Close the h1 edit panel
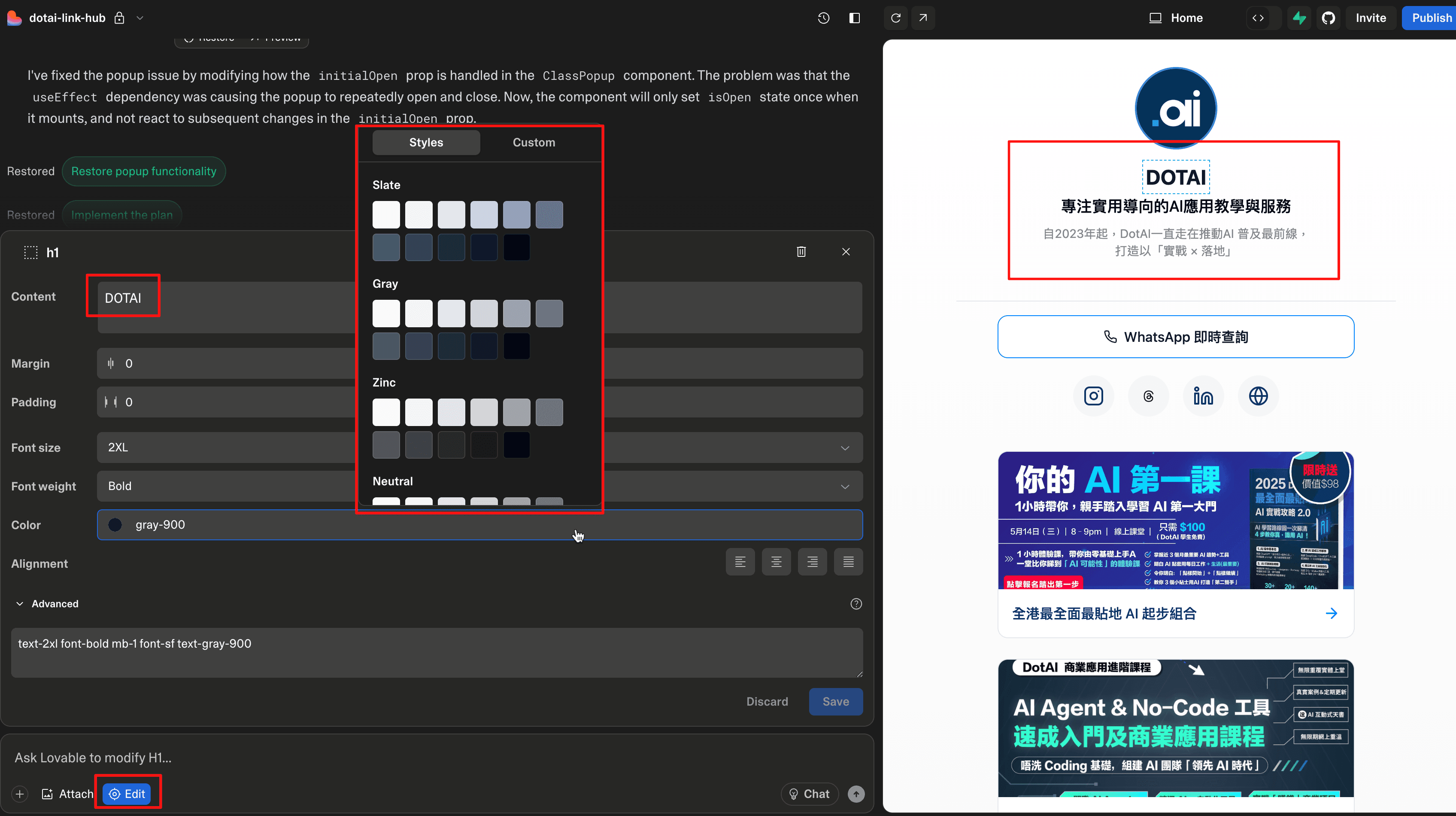Viewport: 1456px width, 816px height. [x=846, y=252]
